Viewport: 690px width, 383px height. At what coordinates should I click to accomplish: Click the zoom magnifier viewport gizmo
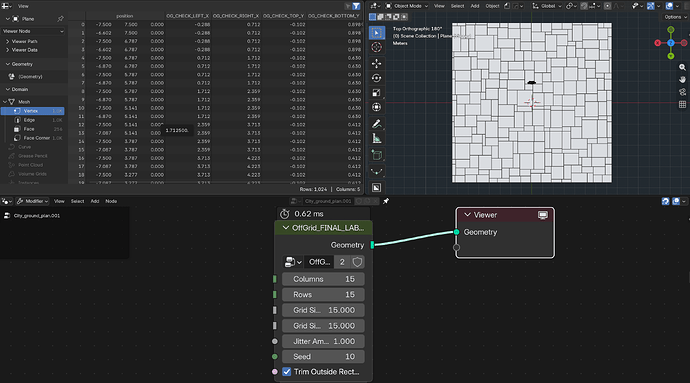pos(682,67)
